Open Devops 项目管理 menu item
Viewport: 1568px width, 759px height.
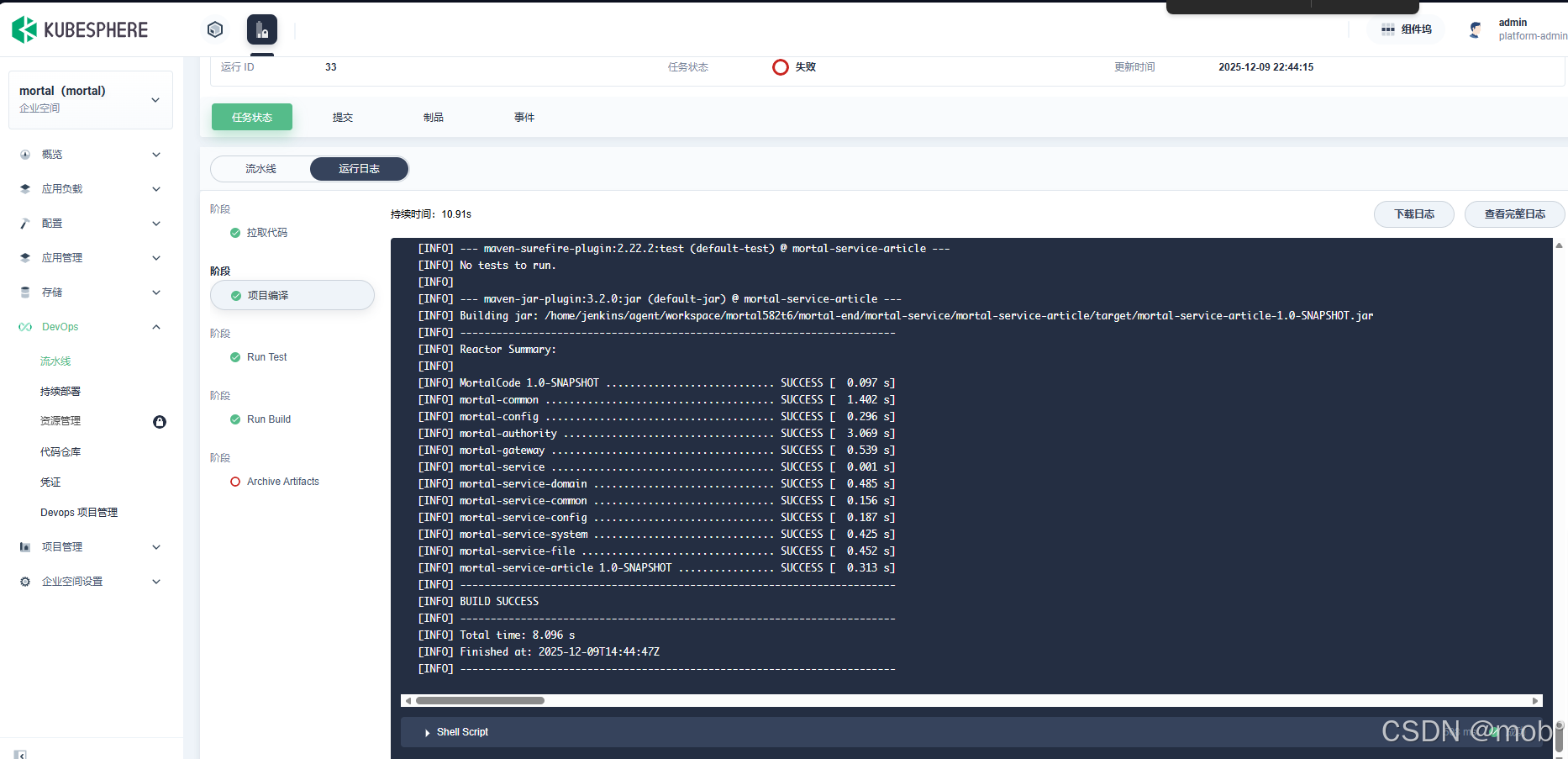tap(79, 513)
